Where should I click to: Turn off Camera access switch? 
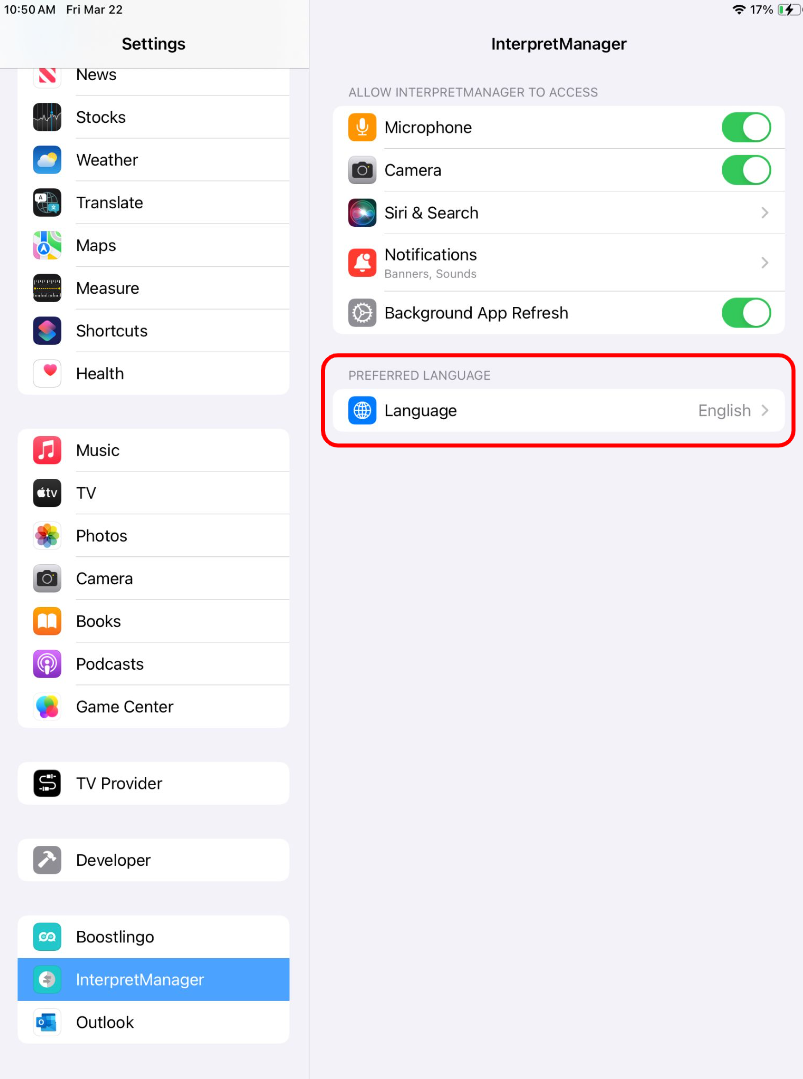(x=746, y=170)
